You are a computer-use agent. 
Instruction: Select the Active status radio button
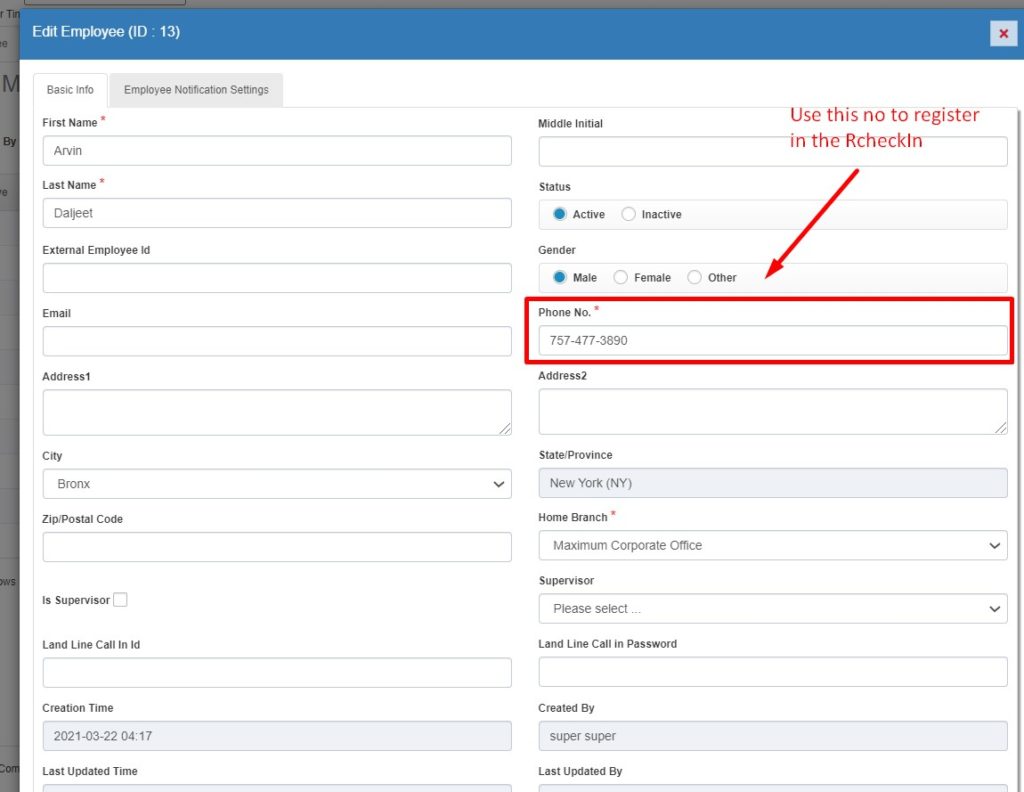(x=560, y=214)
